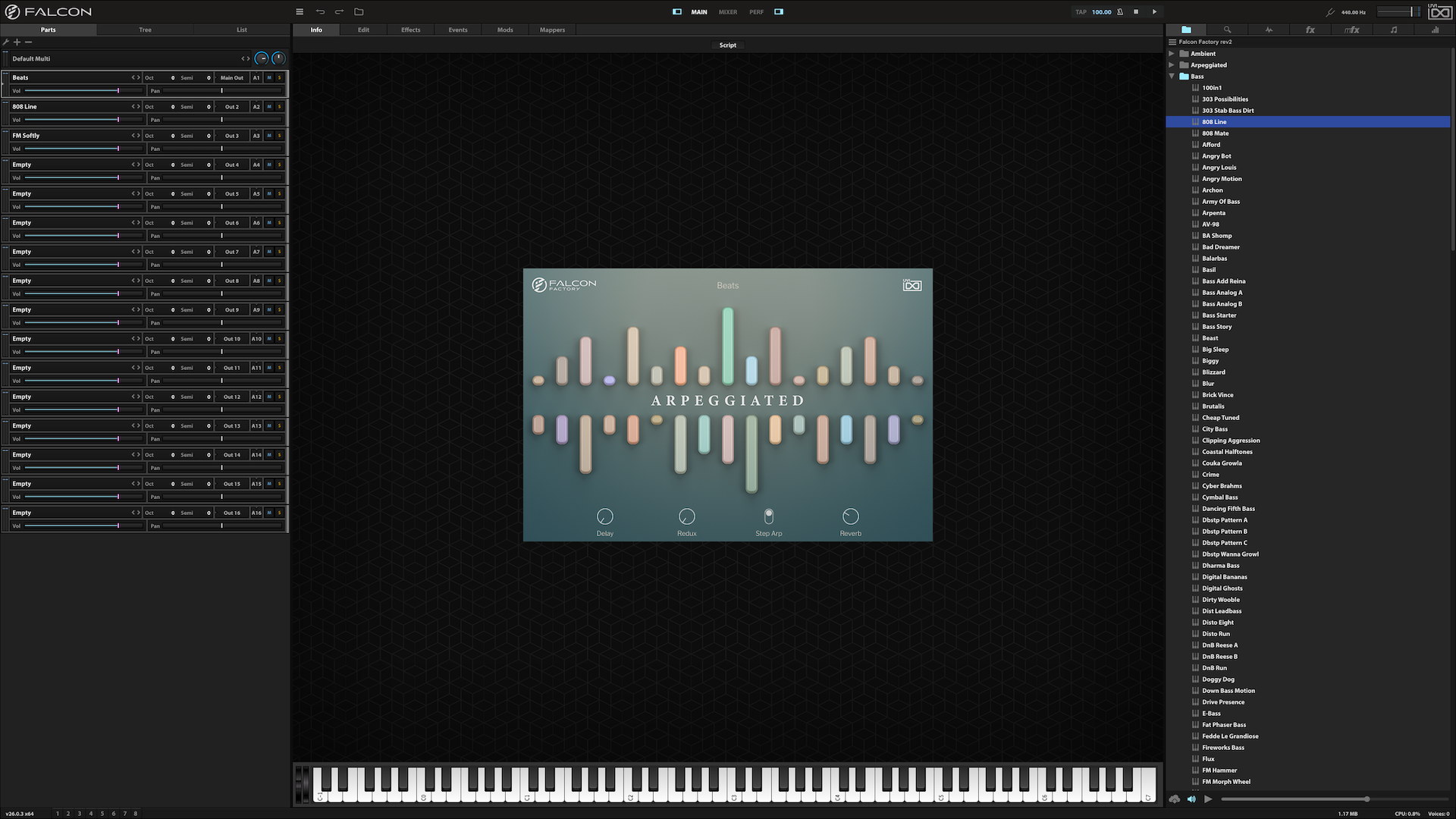The width and height of the screenshot is (1456, 819).
Task: Open the bar-chart browser tab
Action: (x=1435, y=30)
